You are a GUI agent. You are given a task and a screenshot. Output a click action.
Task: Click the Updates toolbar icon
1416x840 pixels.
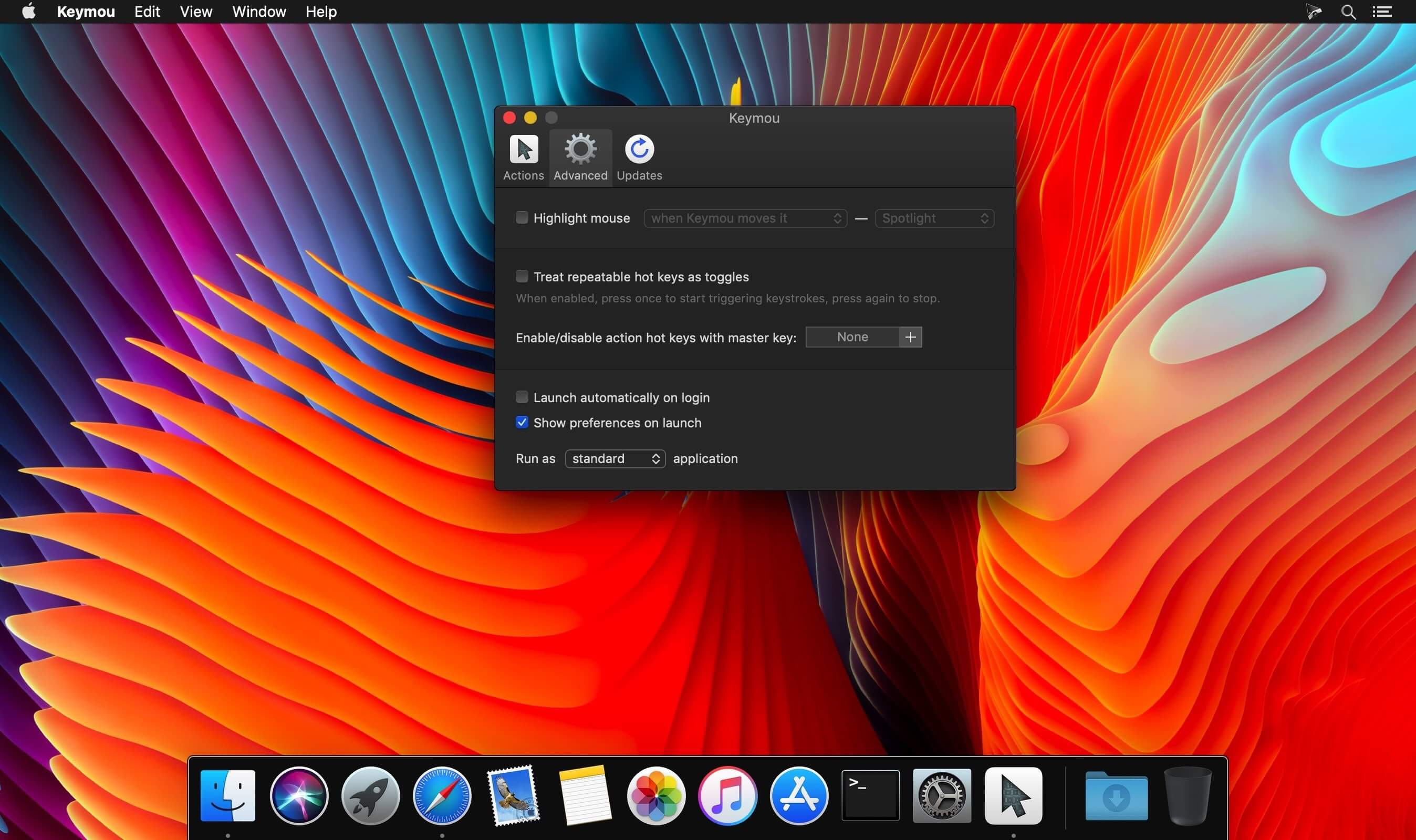639,157
